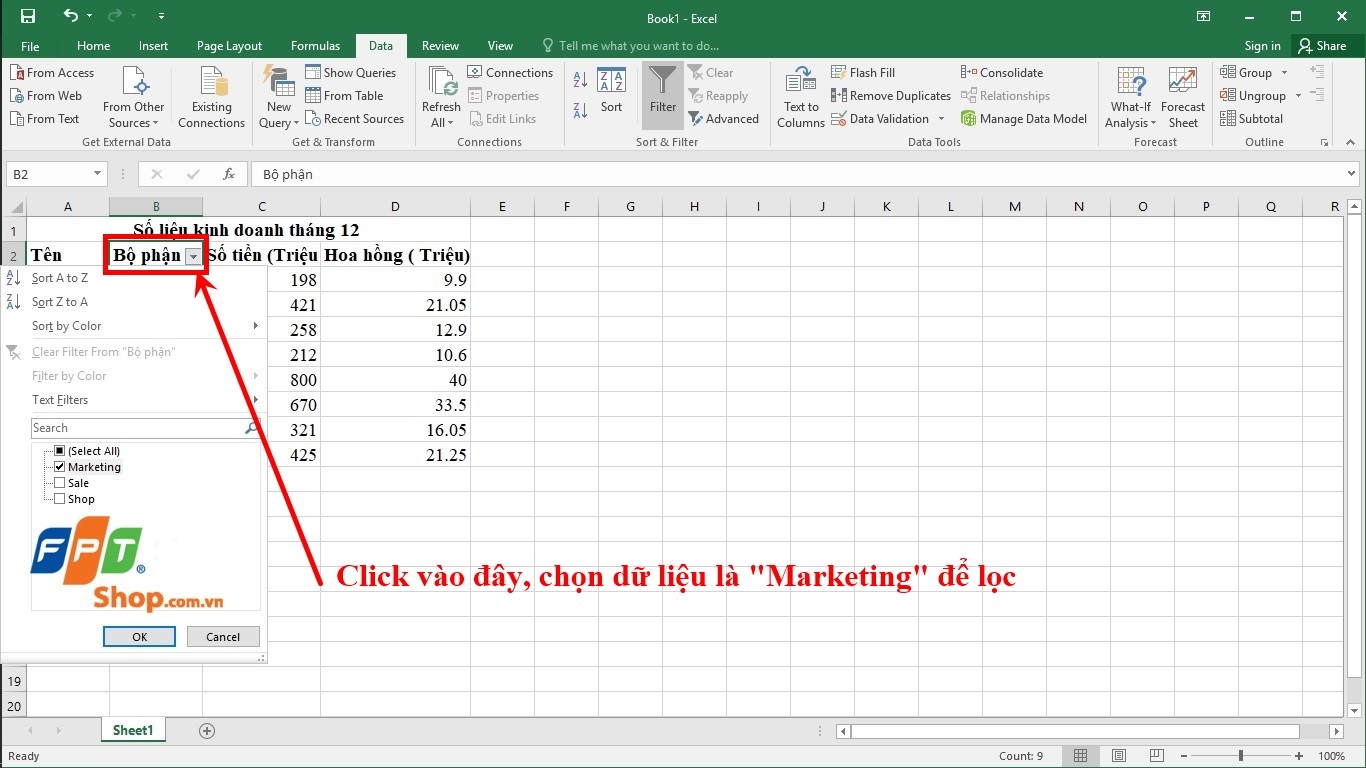Open Connections in the Data ribbon
This screenshot has height=768, width=1366.
point(510,73)
